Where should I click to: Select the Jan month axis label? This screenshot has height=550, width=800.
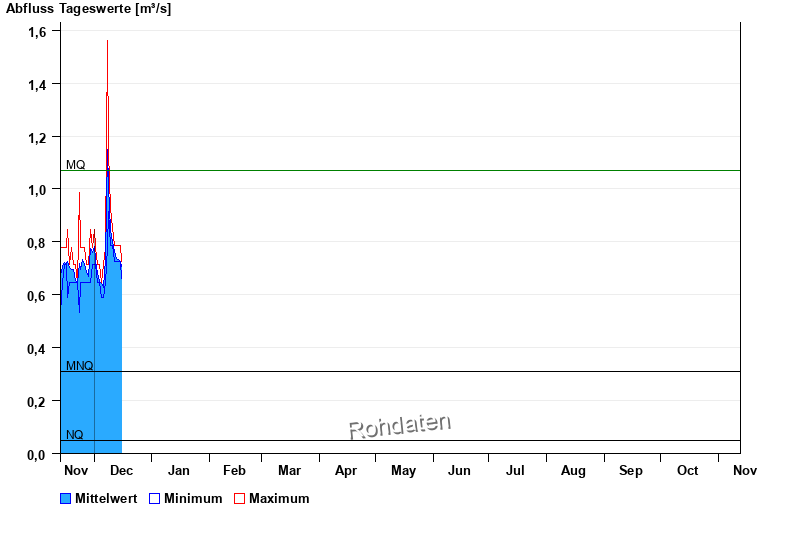179,470
